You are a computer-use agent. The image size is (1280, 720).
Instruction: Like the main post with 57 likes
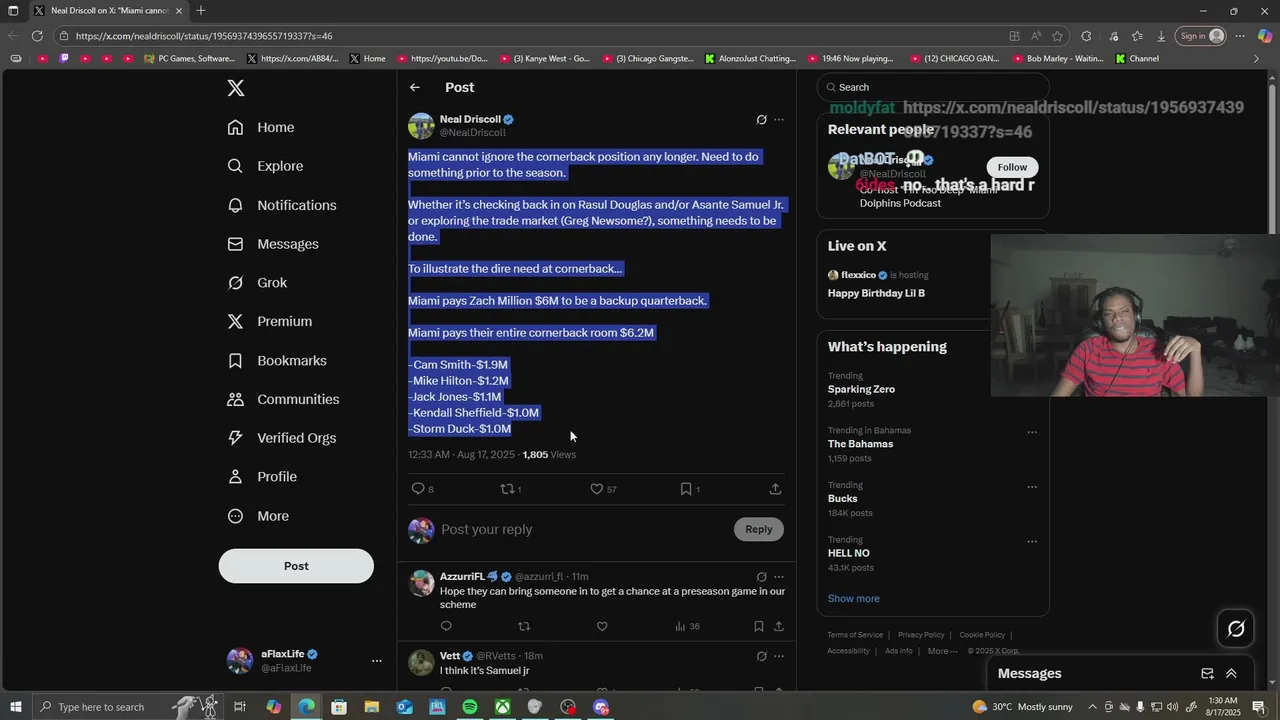597,489
